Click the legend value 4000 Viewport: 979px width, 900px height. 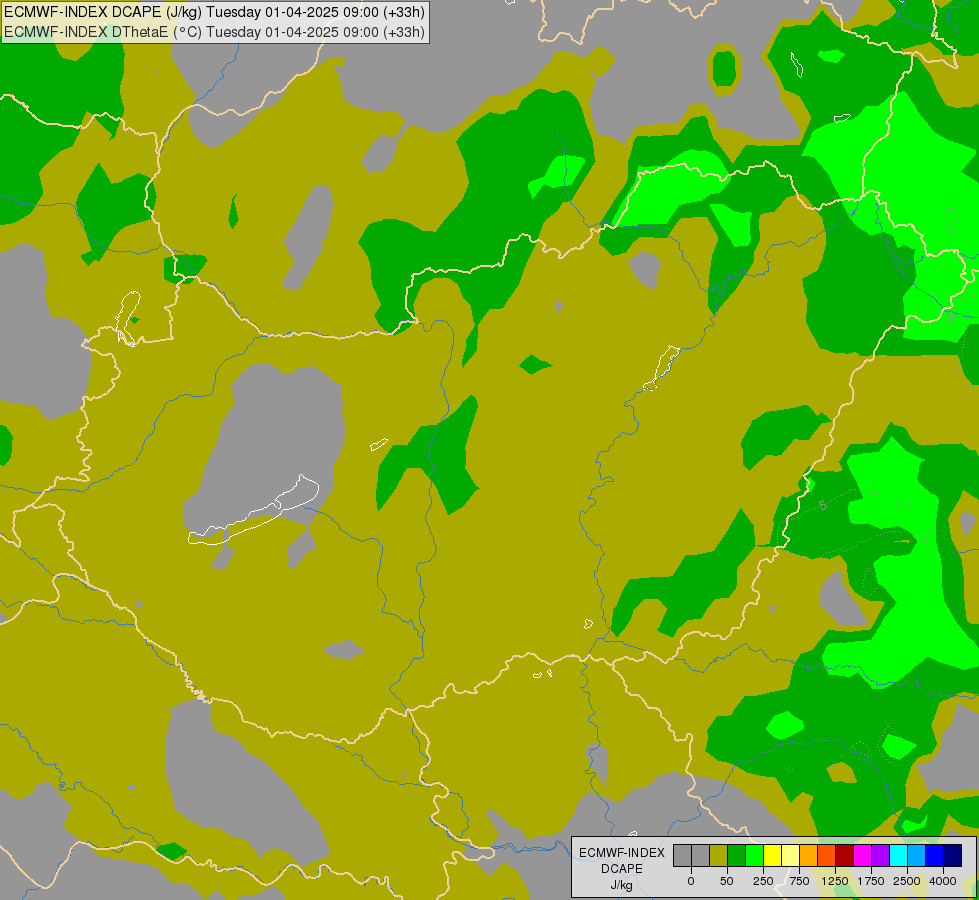[x=943, y=881]
